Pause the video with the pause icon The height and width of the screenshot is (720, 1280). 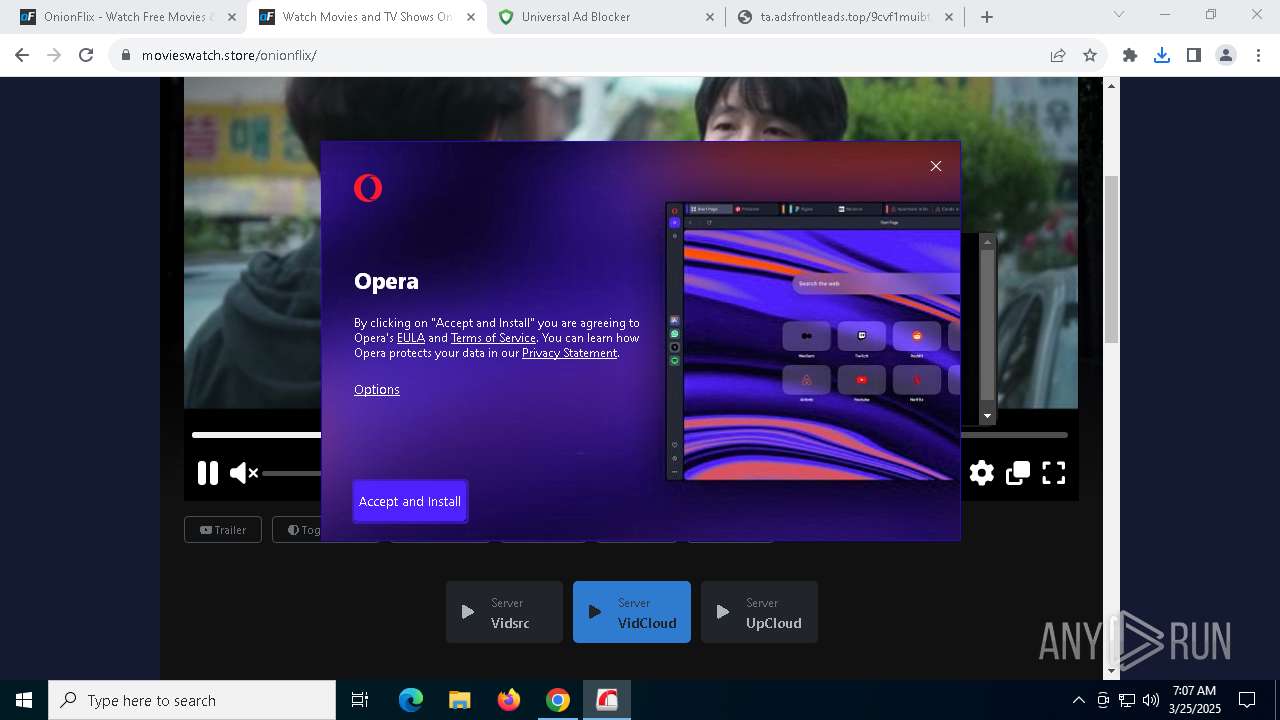tap(208, 473)
